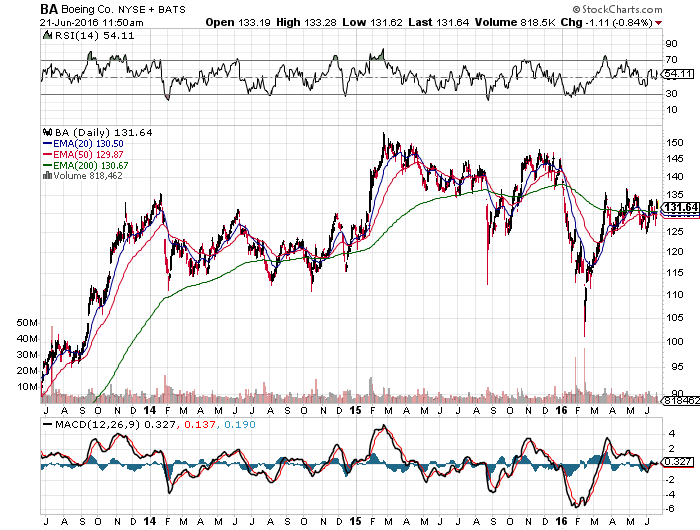Viewport: 700px width, 530px height.
Task: Click the -4 label on MACD axis
Action: point(668,494)
